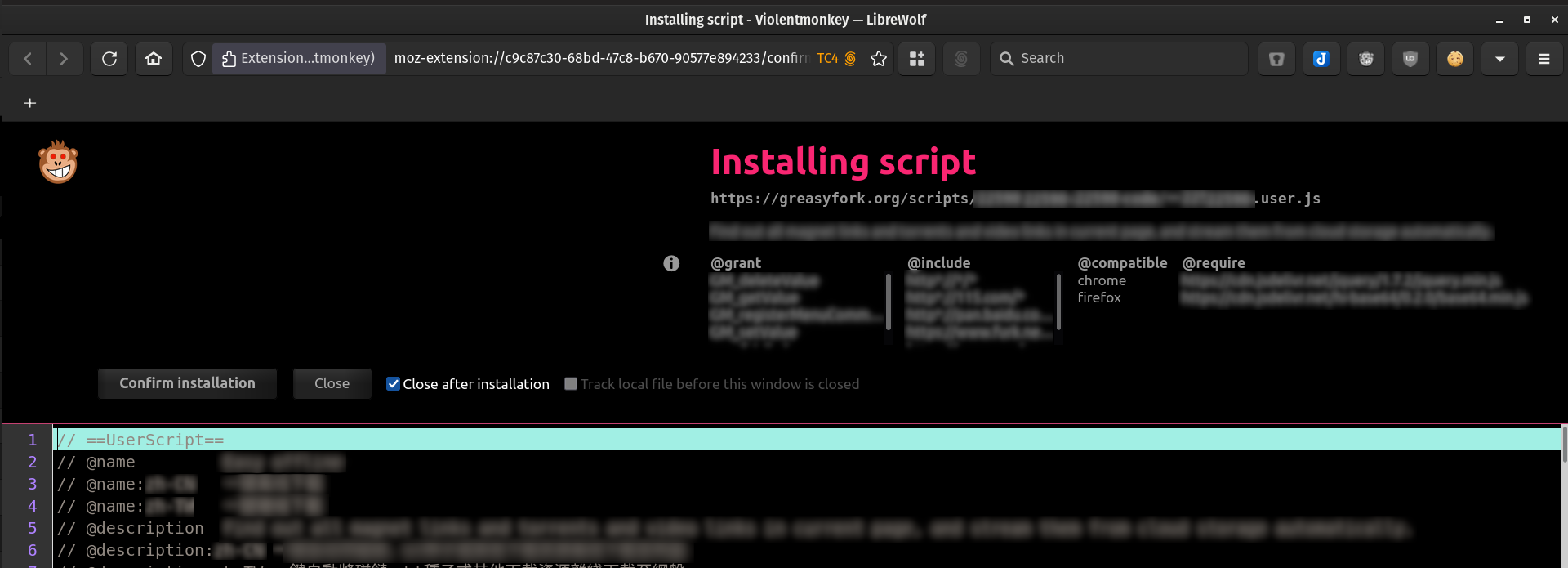
Task: Open the extensions grid toolbar button
Action: tap(917, 59)
